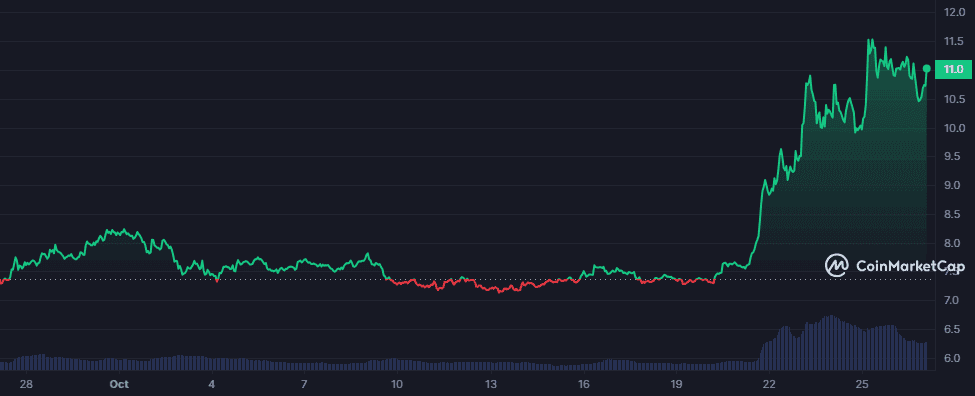Select the 13 date marker
The image size is (975, 396).
491,384
